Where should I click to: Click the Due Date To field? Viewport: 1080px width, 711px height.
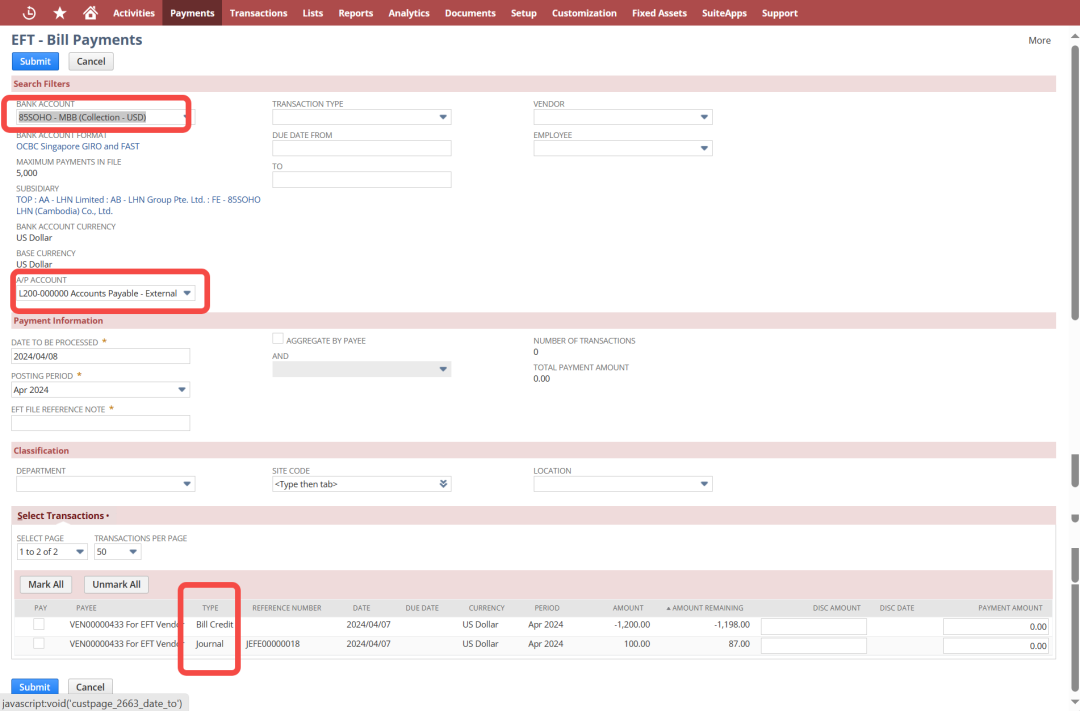(x=362, y=179)
